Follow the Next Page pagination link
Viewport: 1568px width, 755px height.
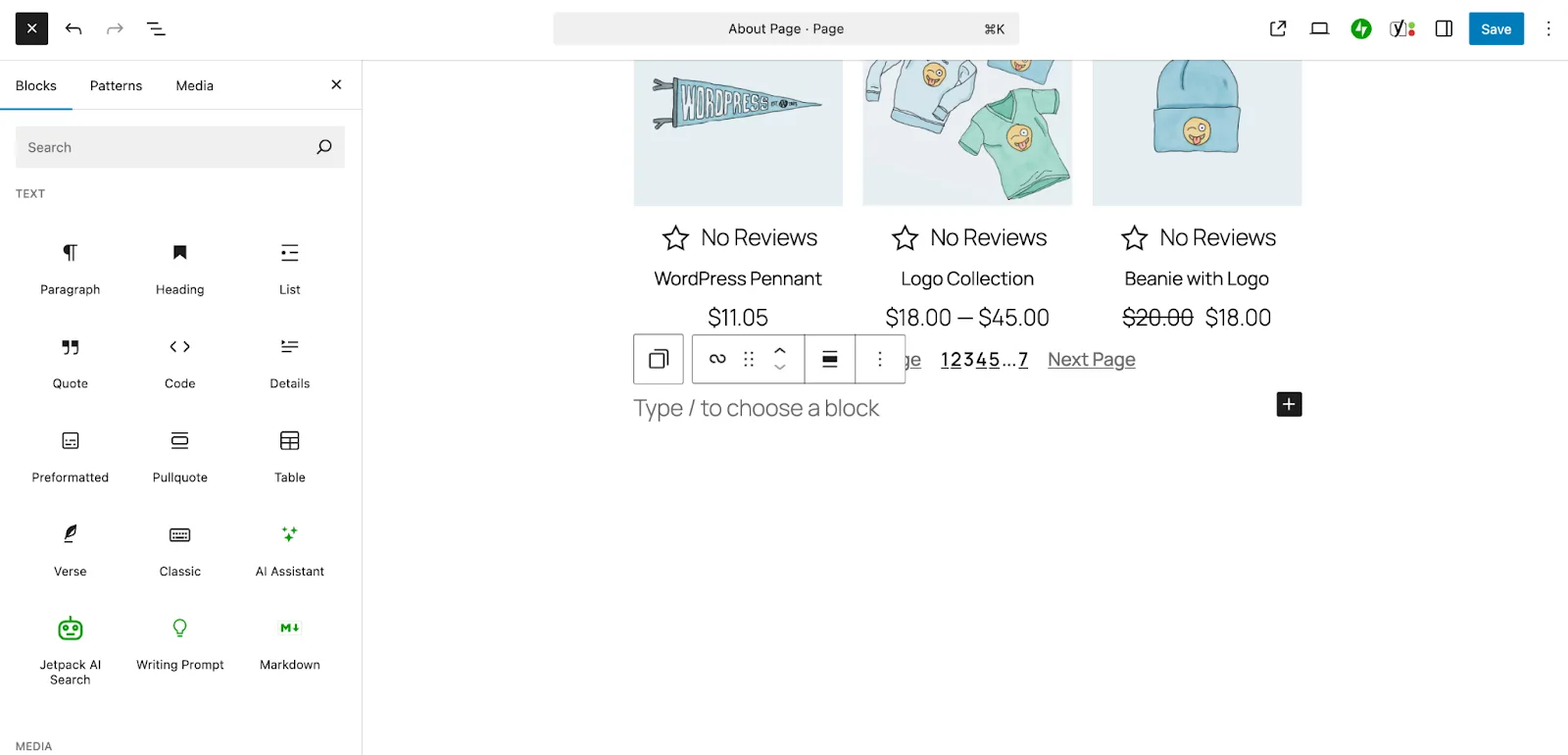(x=1092, y=360)
